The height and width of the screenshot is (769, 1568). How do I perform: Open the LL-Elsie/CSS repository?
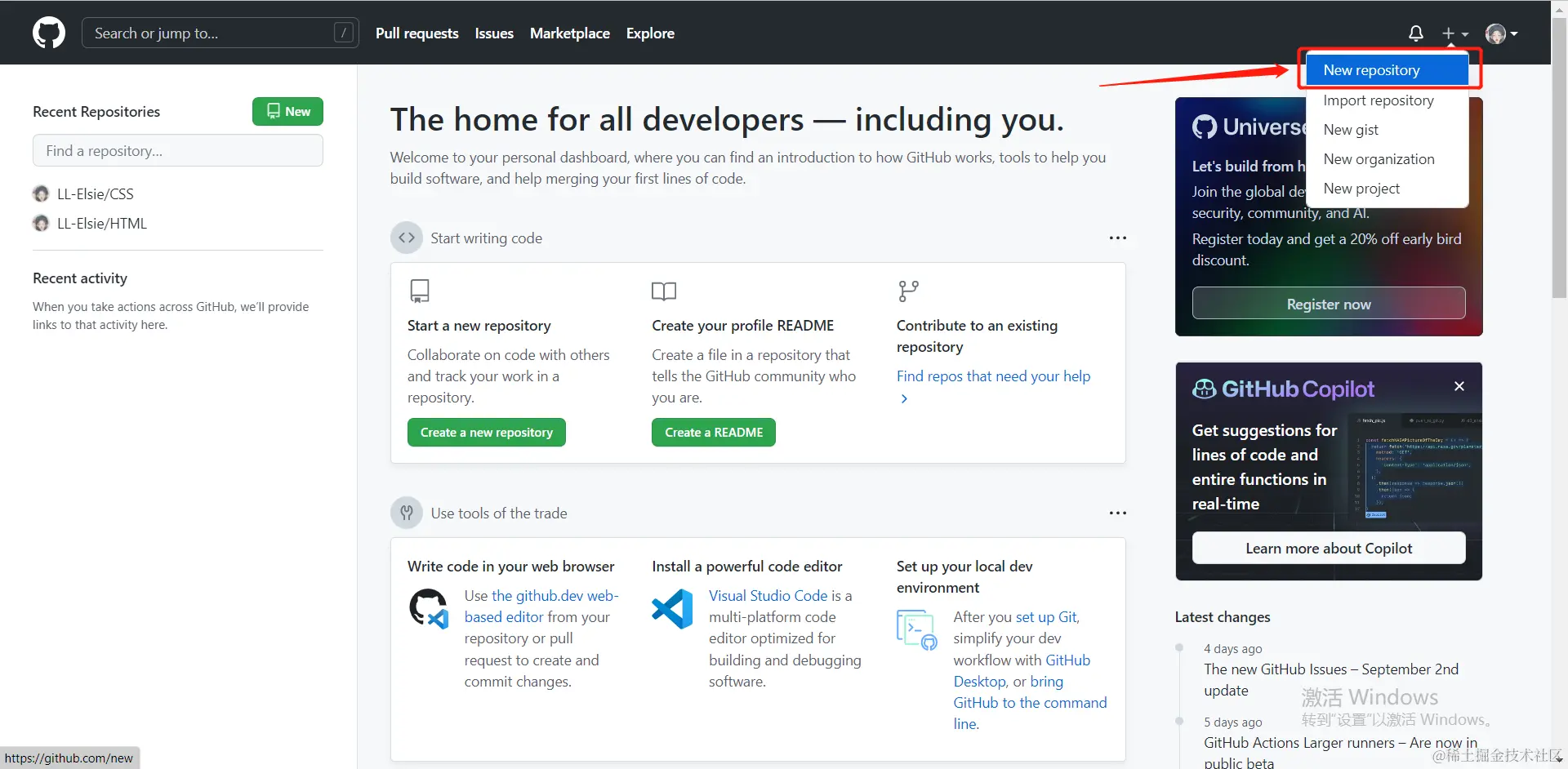click(x=96, y=193)
